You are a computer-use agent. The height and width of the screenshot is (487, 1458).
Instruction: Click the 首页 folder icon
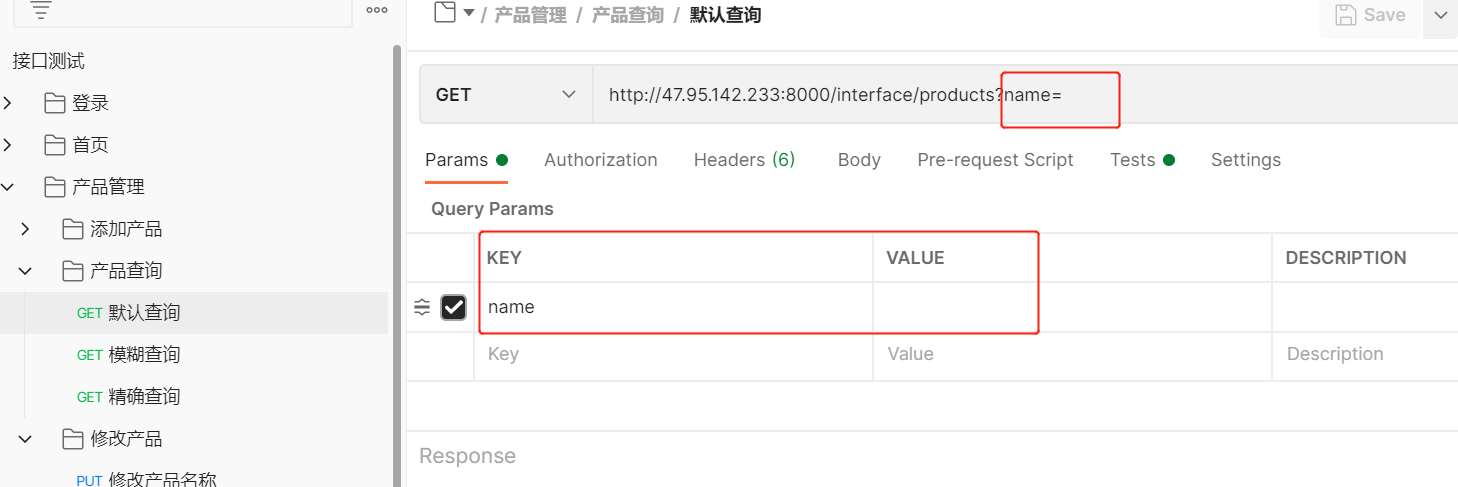point(56,145)
